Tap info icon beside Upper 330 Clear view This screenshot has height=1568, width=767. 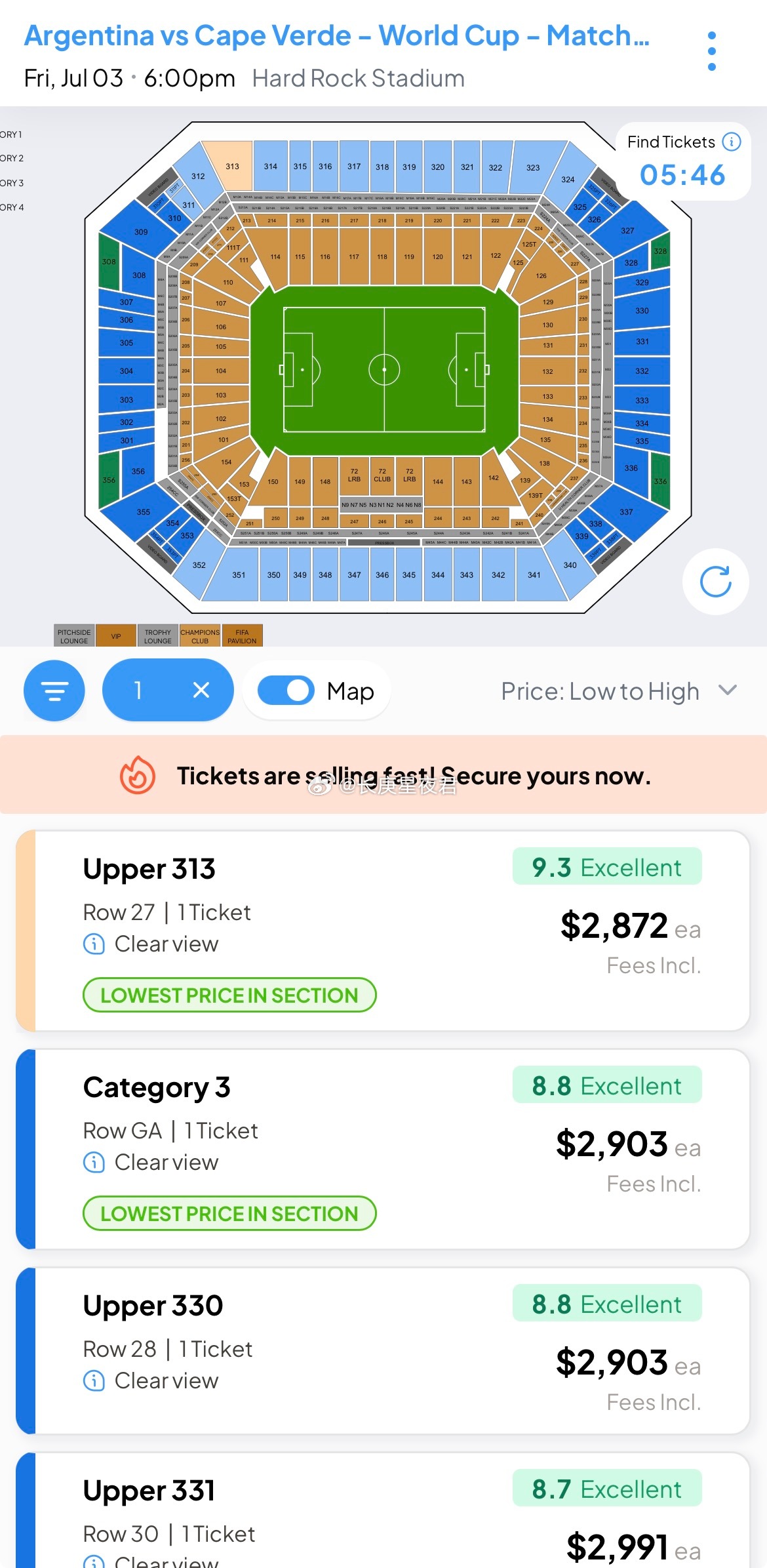pos(94,1381)
